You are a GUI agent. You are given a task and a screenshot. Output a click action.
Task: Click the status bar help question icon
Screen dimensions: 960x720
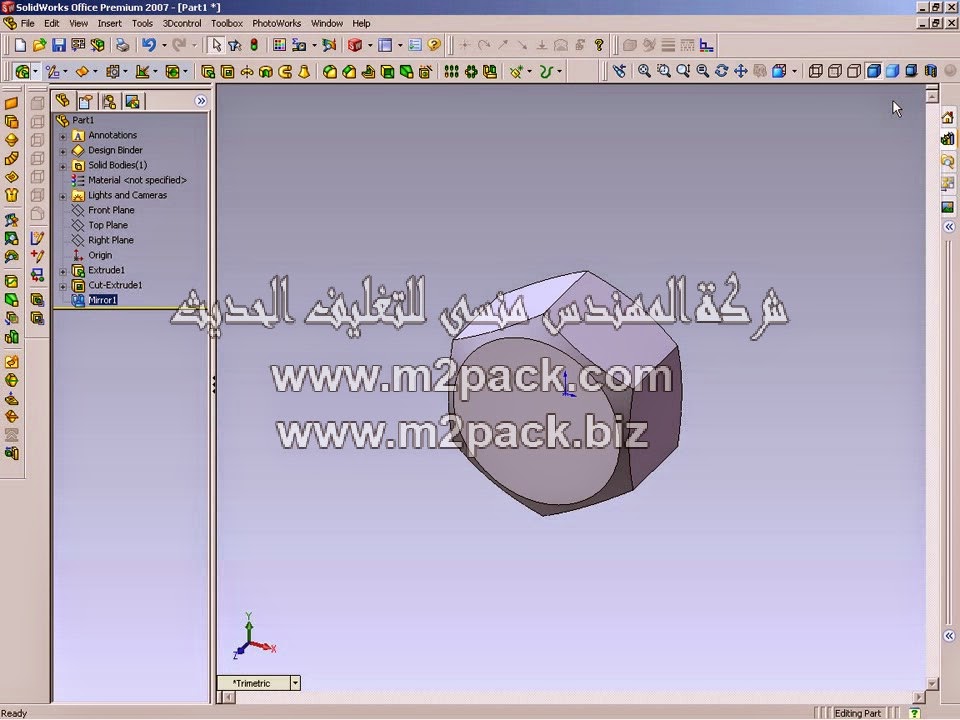[x=915, y=713]
